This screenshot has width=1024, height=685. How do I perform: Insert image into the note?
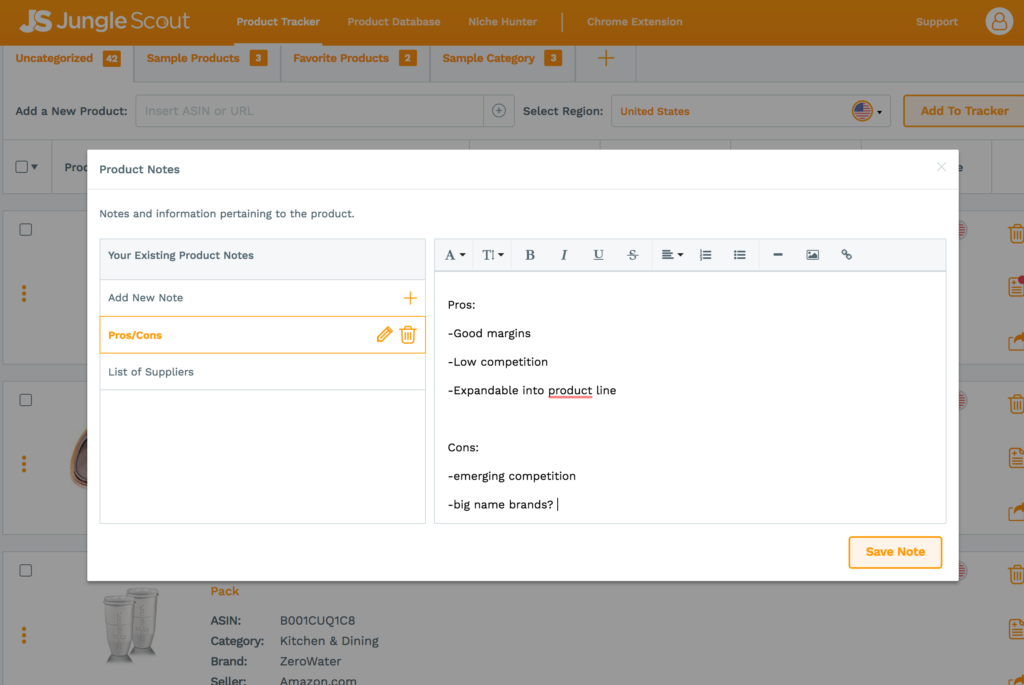coord(812,255)
